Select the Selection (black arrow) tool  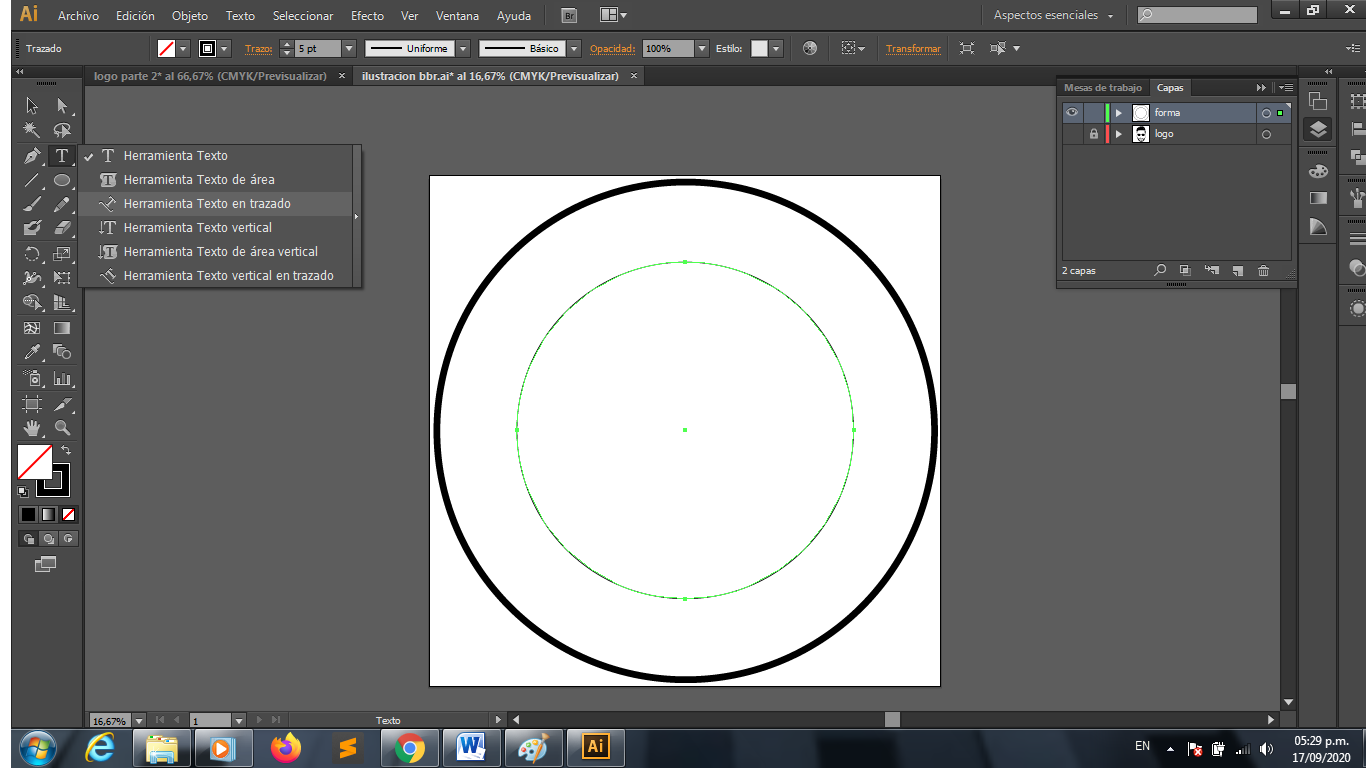[32, 106]
